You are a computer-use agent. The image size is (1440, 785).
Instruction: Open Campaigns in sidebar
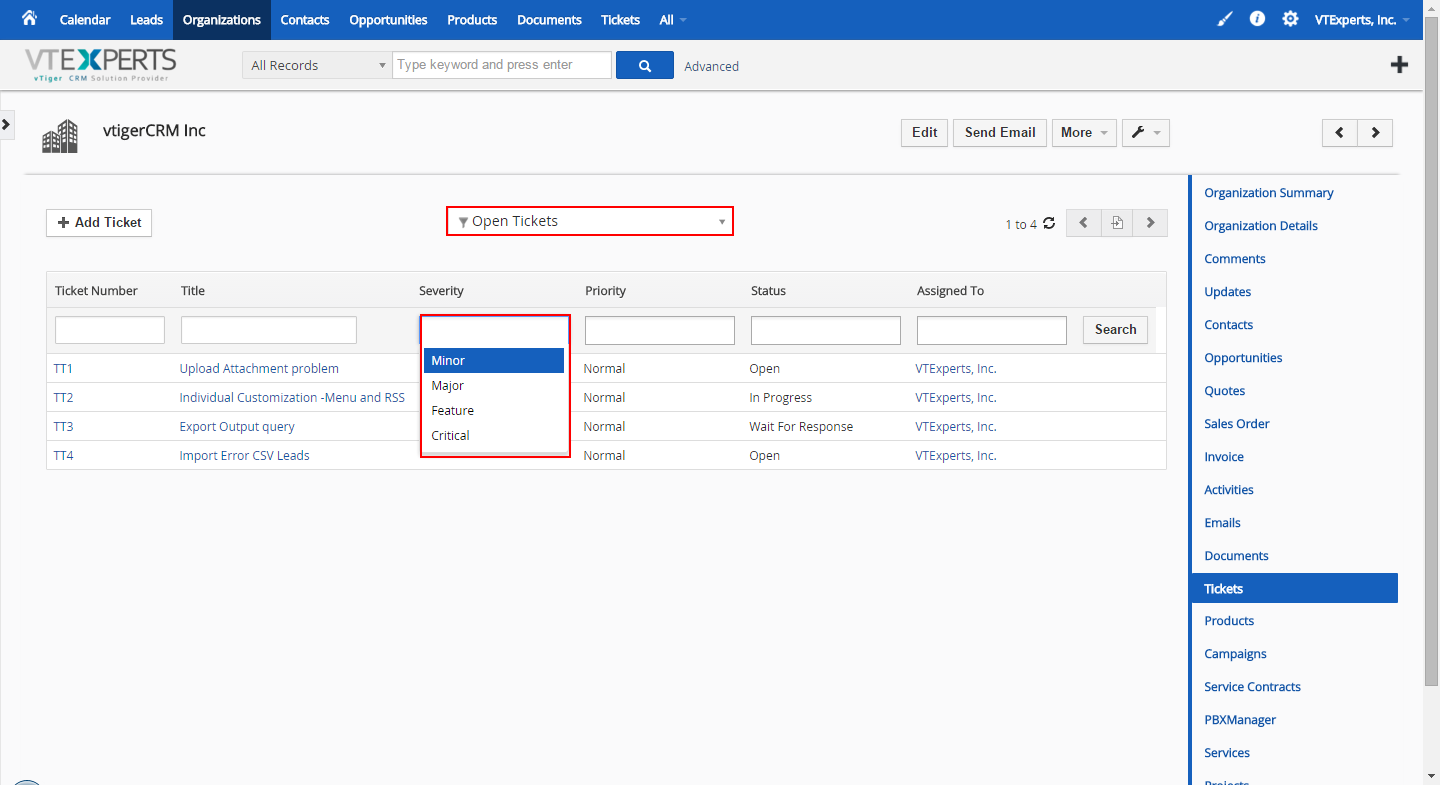(x=1235, y=654)
